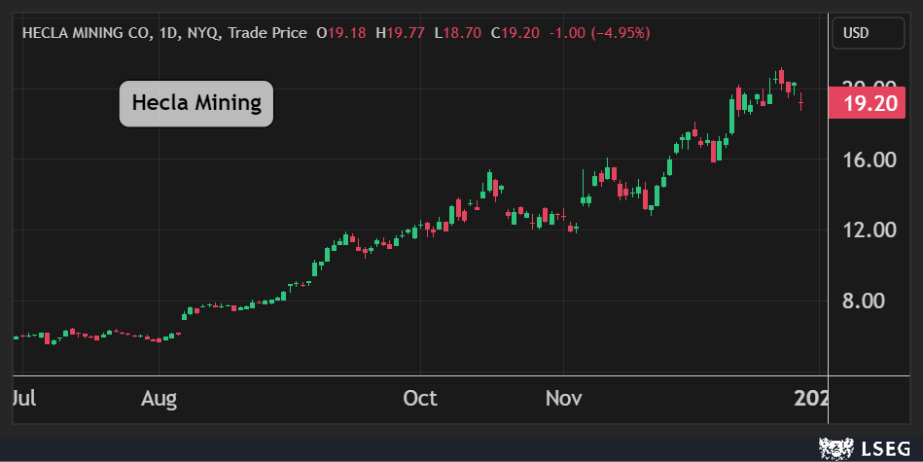The height and width of the screenshot is (462, 923).
Task: Click the Trade Price field in header
Action: pyautogui.click(x=267, y=33)
